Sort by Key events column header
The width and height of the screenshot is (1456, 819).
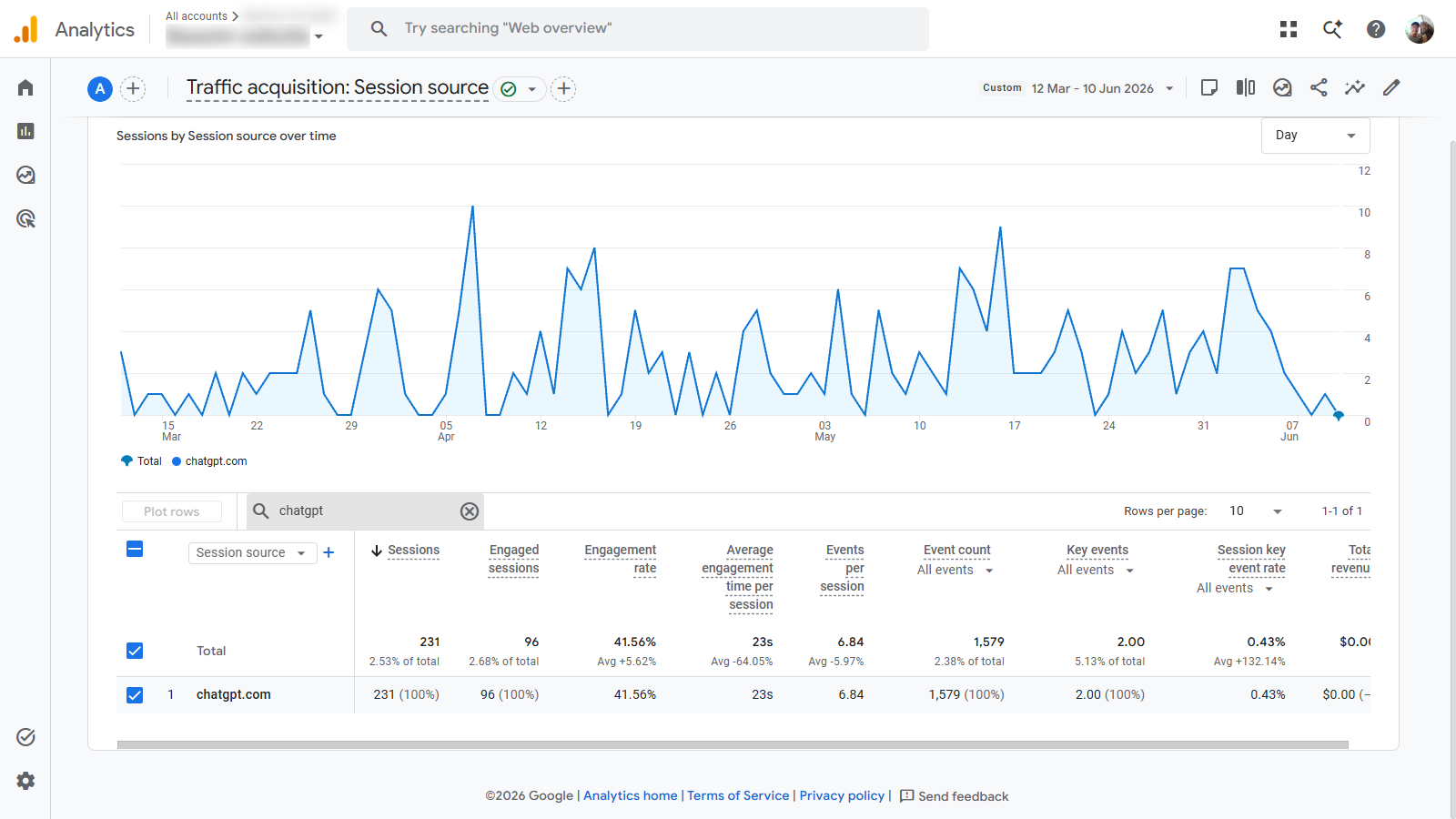click(x=1097, y=551)
